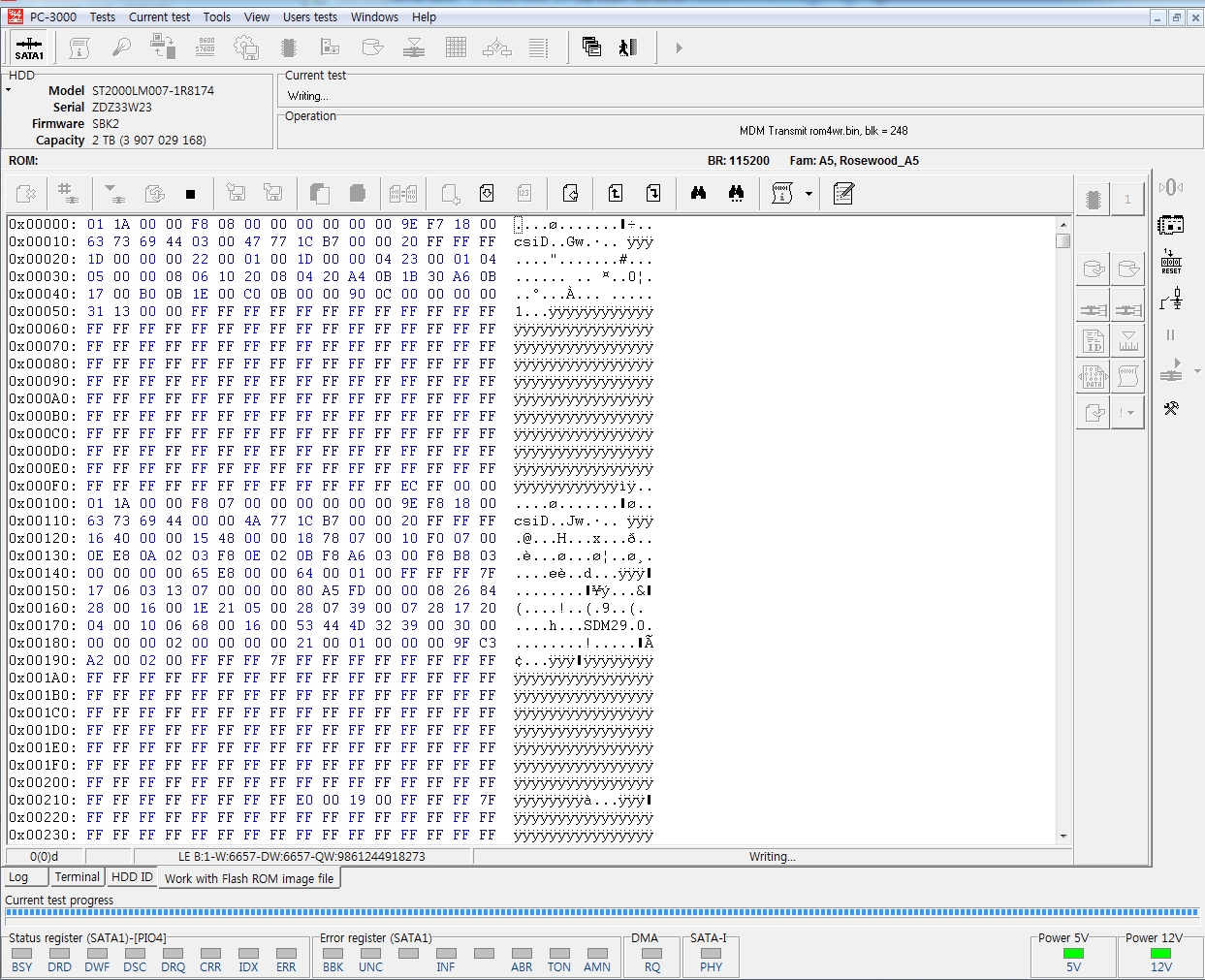Expand the HDD panel collapse arrow
Viewport: 1205px width, 980px height.
coord(9,90)
